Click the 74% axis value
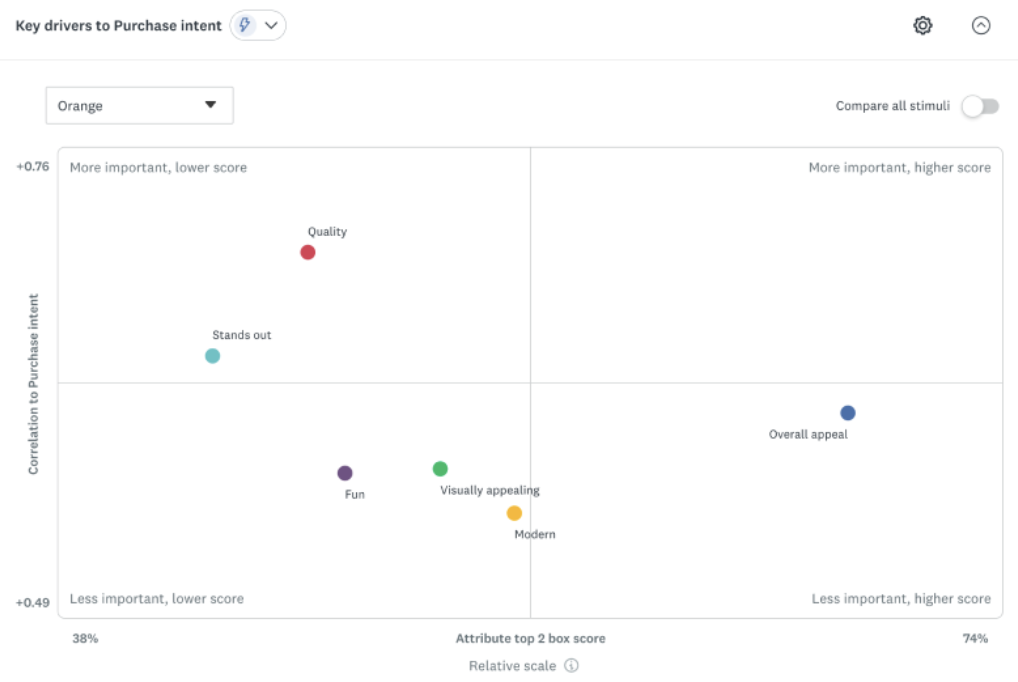The height and width of the screenshot is (682, 1018). 975,638
